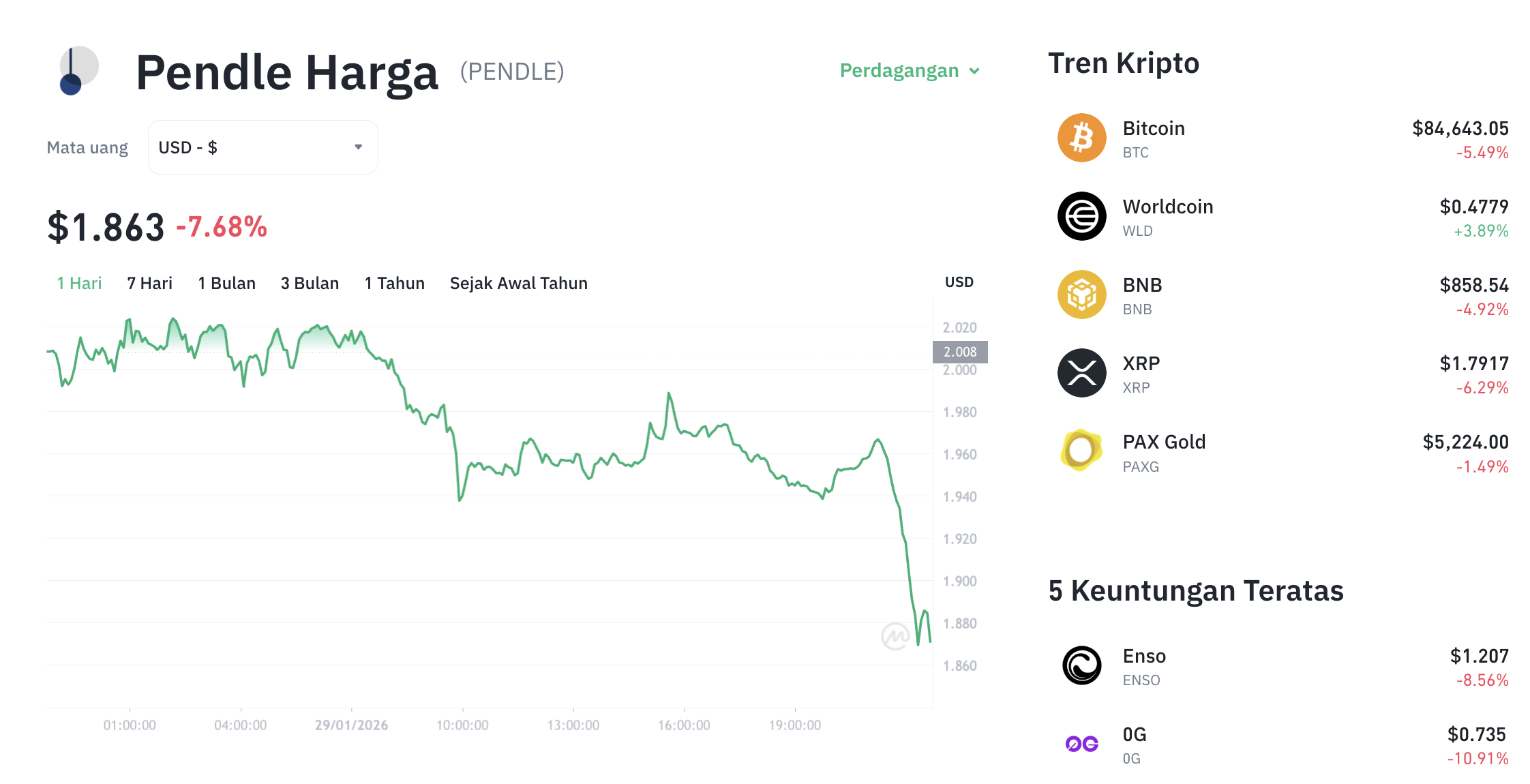Click the Worldcoin WLD logo
1530x784 pixels.
(x=1081, y=216)
